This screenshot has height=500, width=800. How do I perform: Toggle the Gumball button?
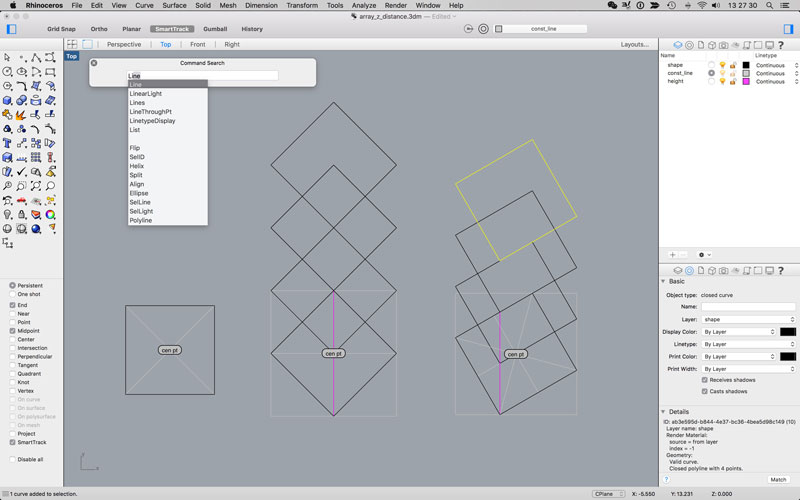point(215,29)
